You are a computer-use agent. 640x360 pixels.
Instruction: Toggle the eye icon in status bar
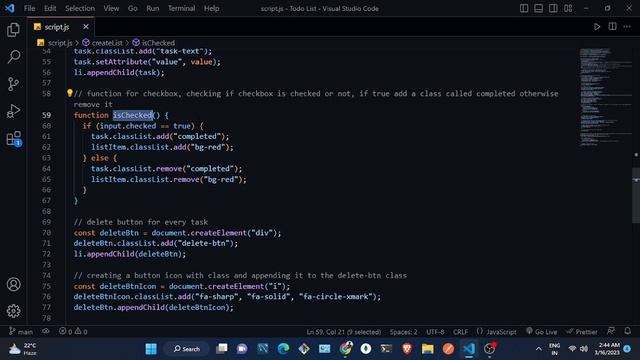46,331
